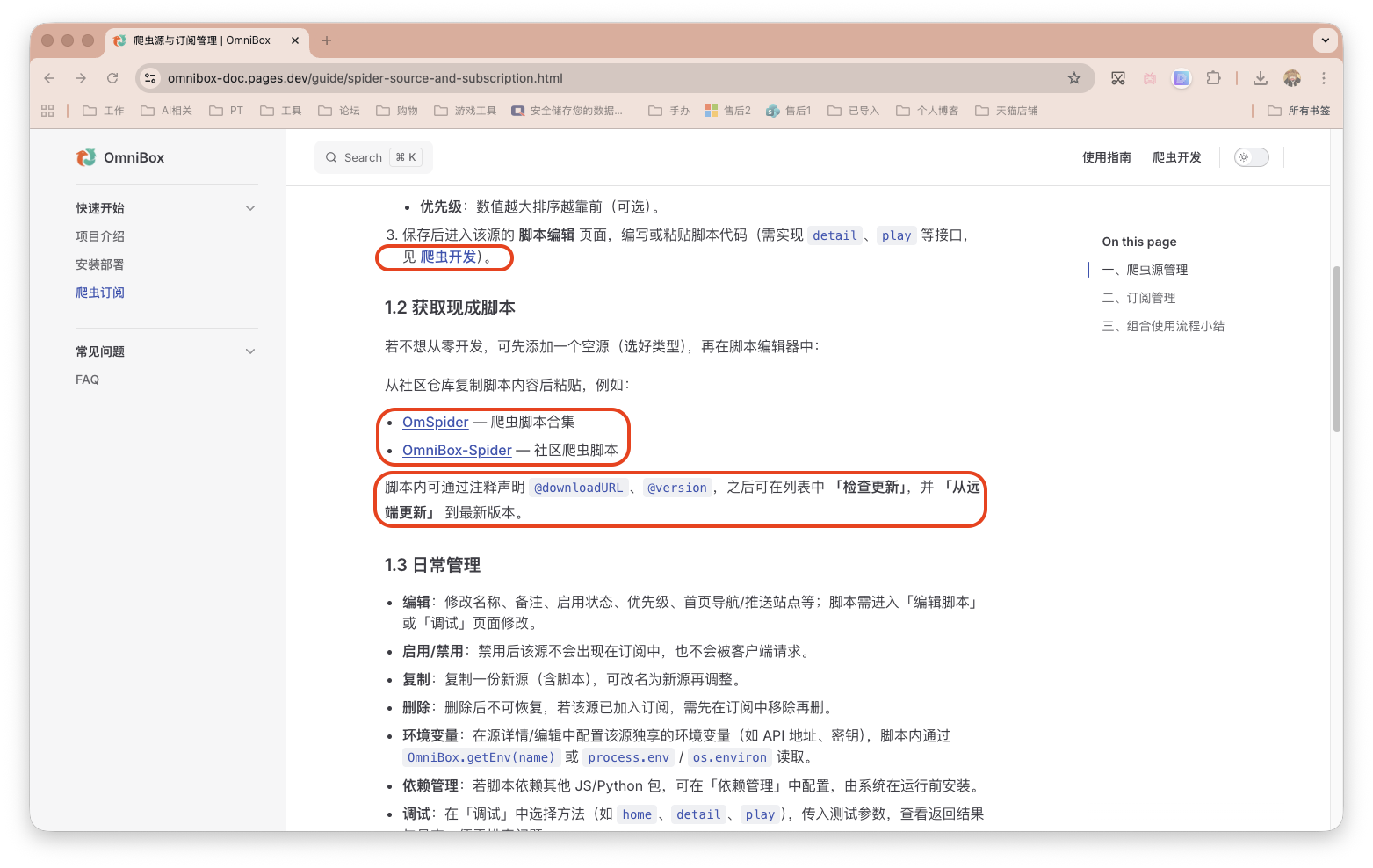1373x868 pixels.
Task: Go back using the back arrow
Action: click(49, 78)
